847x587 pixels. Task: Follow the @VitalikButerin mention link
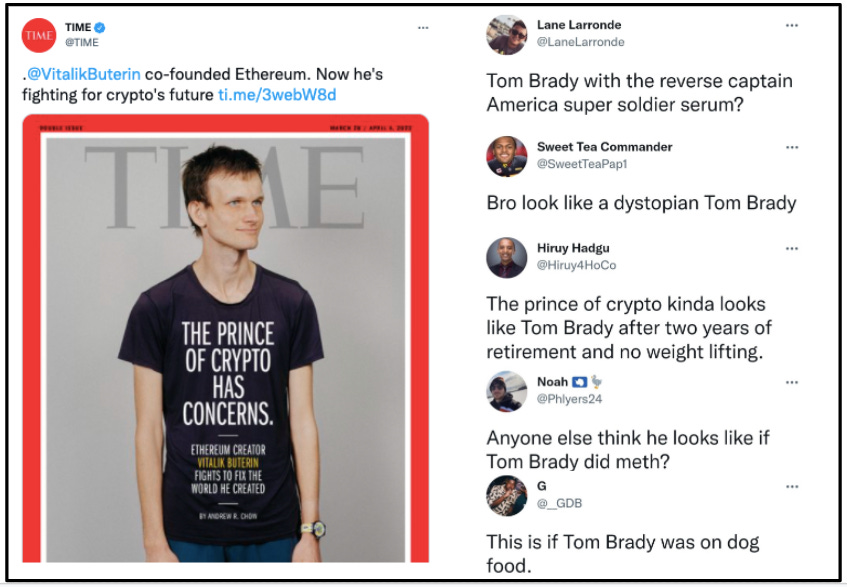pyautogui.click(x=84, y=74)
